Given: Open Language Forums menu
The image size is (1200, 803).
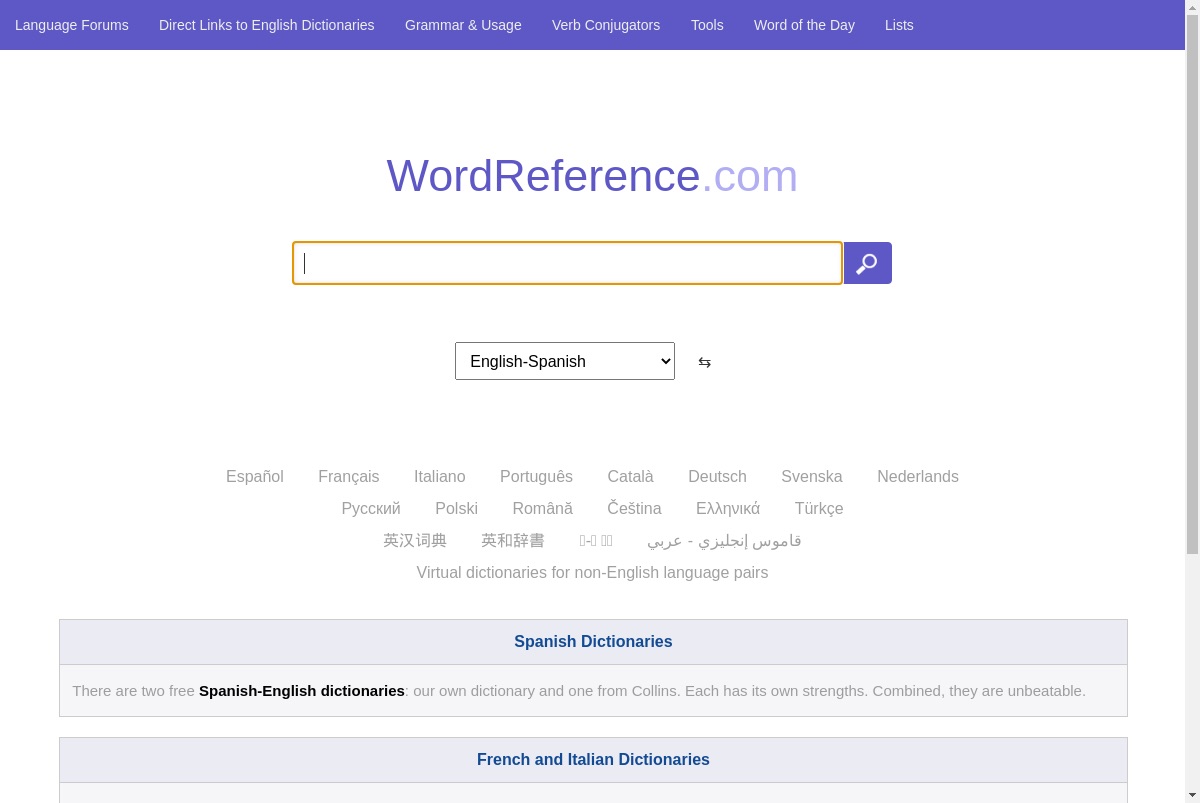Looking at the screenshot, I should point(72,25).
